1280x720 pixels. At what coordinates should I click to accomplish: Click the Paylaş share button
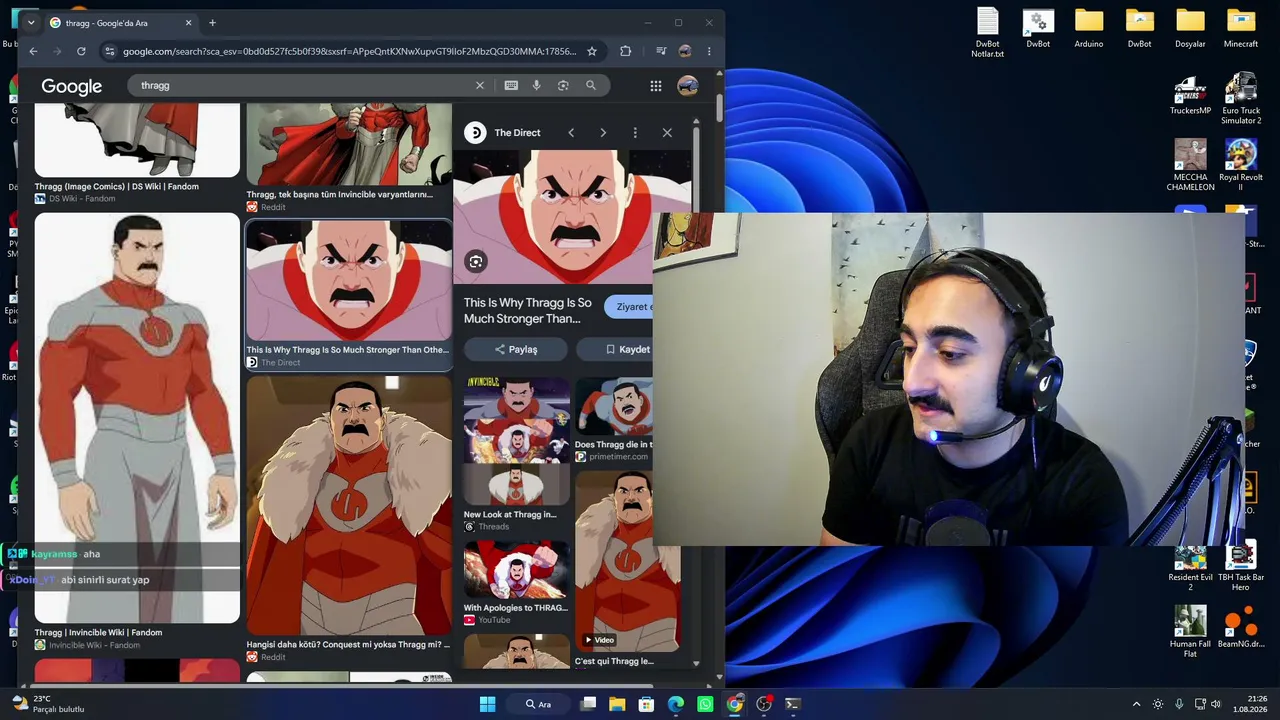[516, 349]
